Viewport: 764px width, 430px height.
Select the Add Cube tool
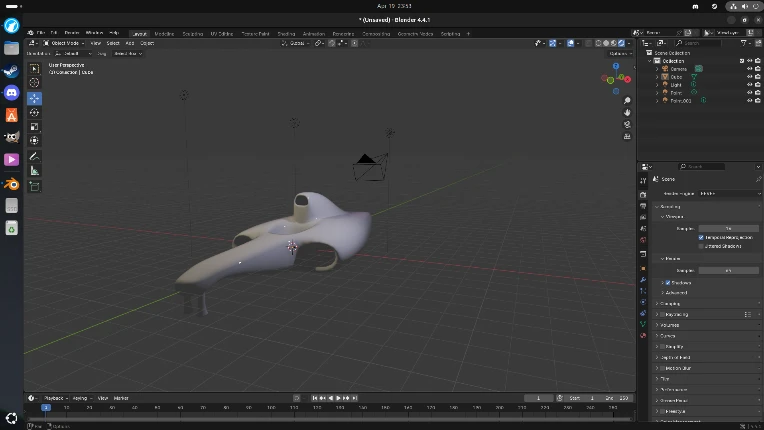coord(34,186)
